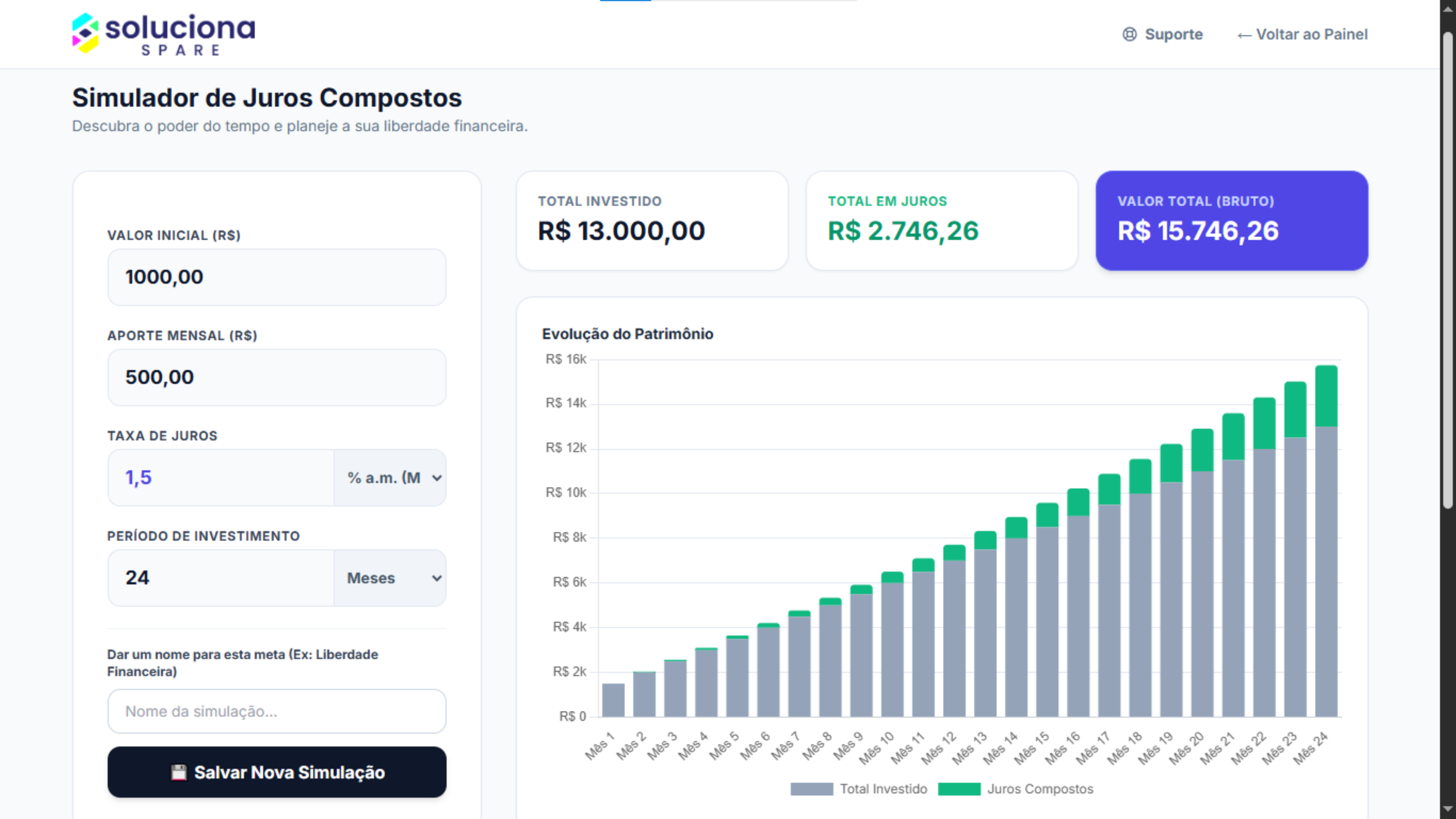This screenshot has height=819, width=1456.
Task: Open the interest rate period dropdown
Action: coord(390,477)
